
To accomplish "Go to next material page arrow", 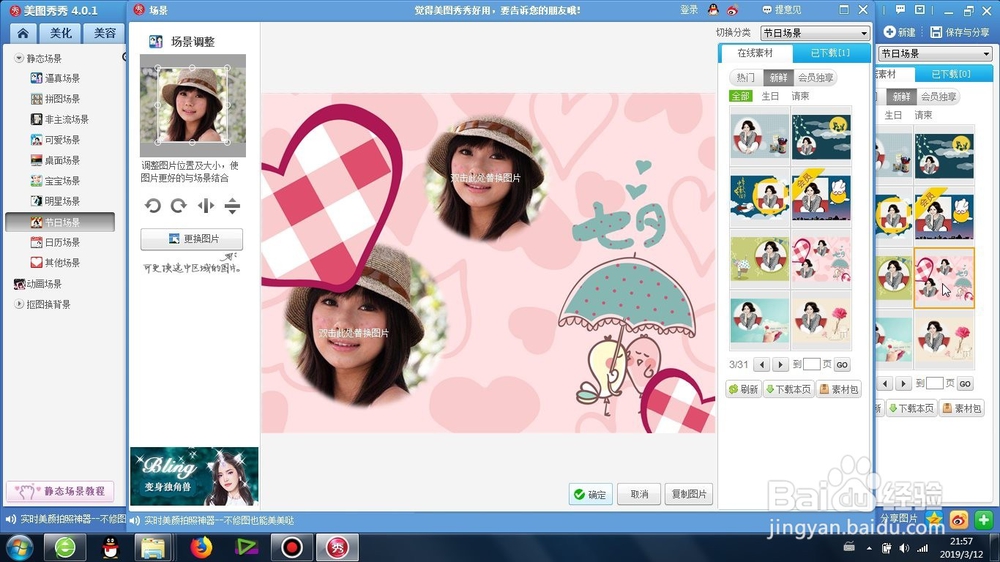I will pyautogui.click(x=780, y=365).
